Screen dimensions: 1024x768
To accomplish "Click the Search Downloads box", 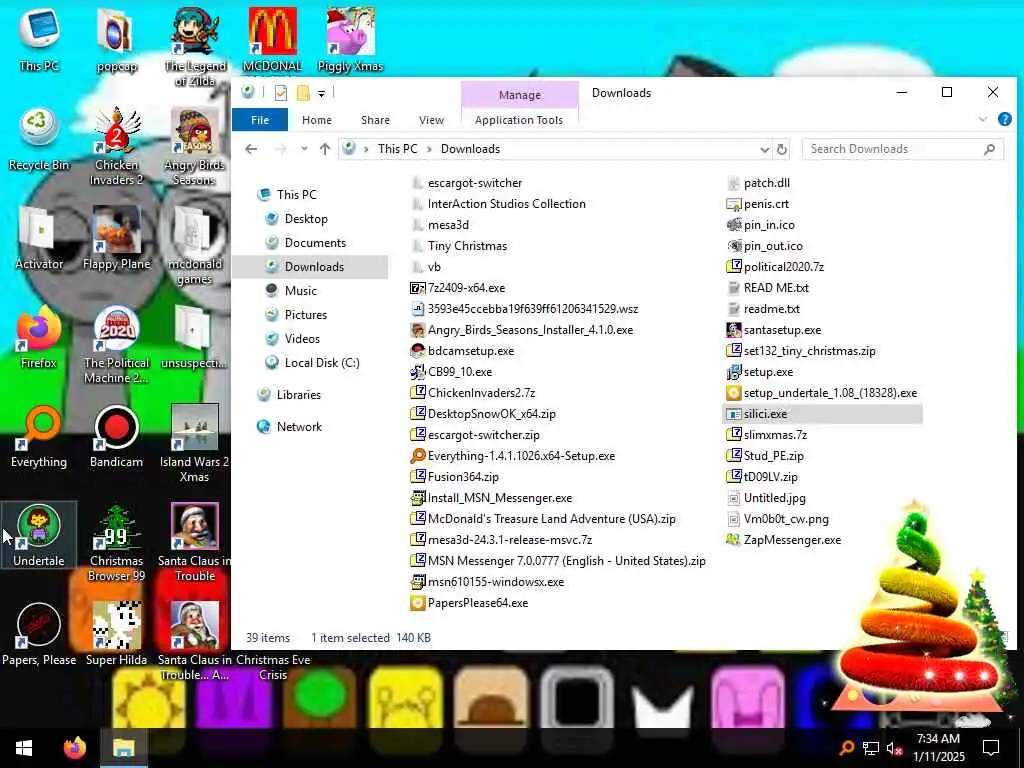I will point(903,149).
